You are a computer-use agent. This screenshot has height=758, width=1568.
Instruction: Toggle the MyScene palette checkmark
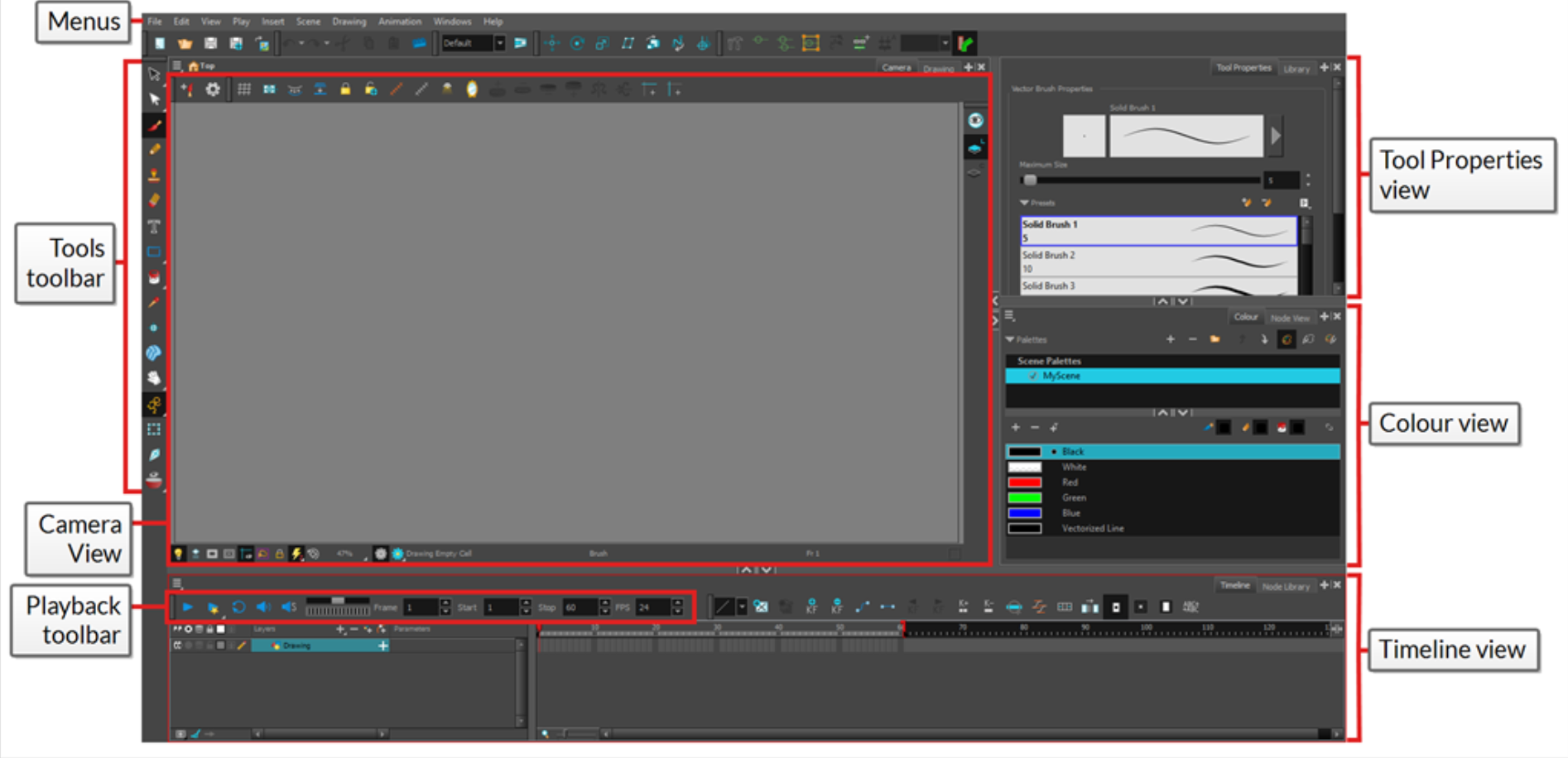click(x=1032, y=377)
